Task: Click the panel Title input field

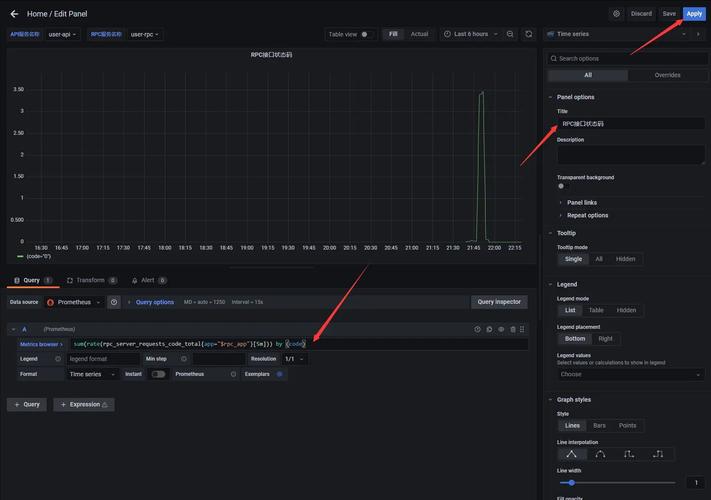Action: click(631, 123)
